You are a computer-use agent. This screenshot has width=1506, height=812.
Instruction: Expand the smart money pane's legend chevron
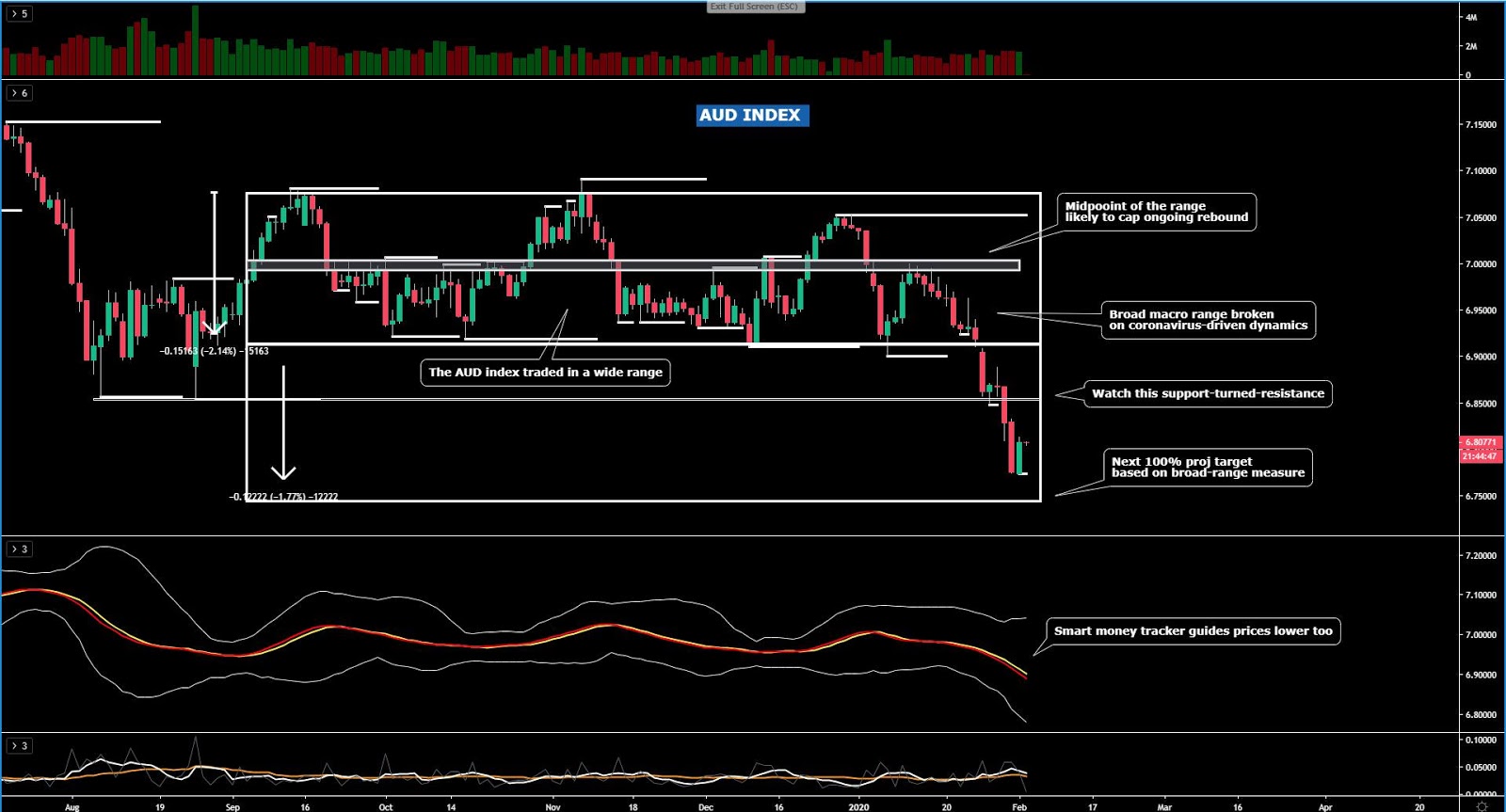[19, 549]
